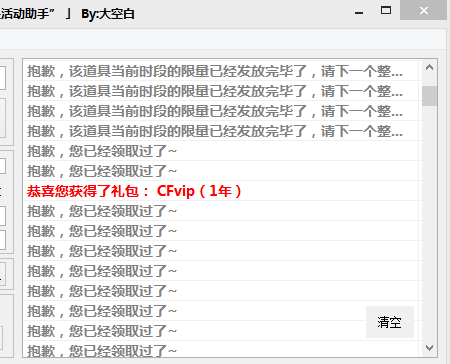Maximize the 活动助手 window
The width and height of the screenshot is (450, 364).
click(386, 11)
